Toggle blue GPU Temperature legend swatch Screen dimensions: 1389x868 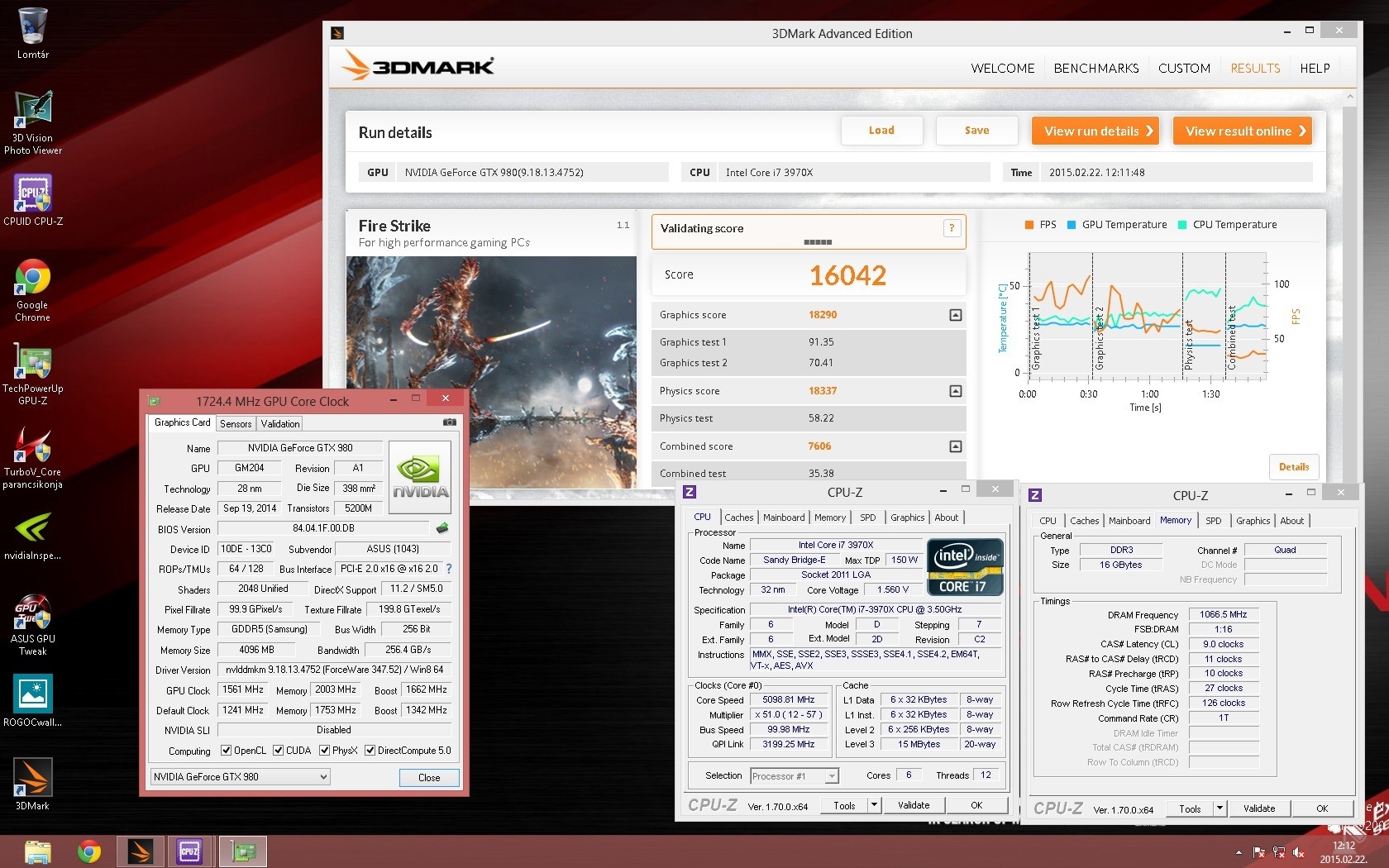coord(1072,225)
